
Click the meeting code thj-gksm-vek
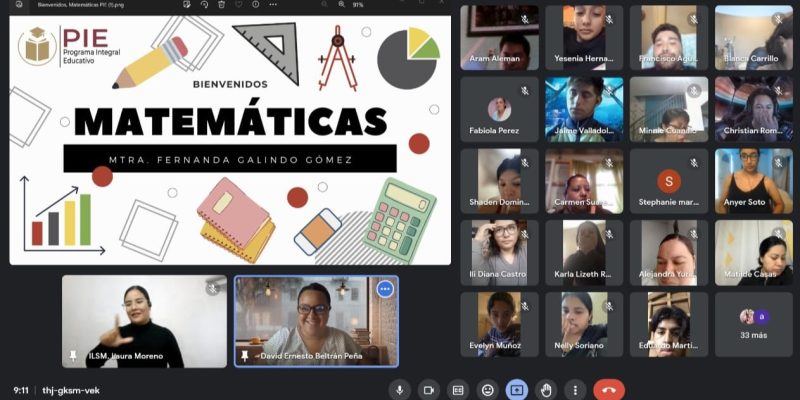point(71,389)
